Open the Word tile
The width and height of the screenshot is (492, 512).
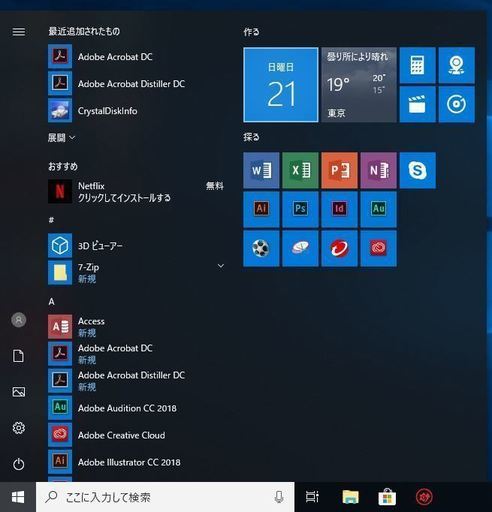click(x=261, y=171)
